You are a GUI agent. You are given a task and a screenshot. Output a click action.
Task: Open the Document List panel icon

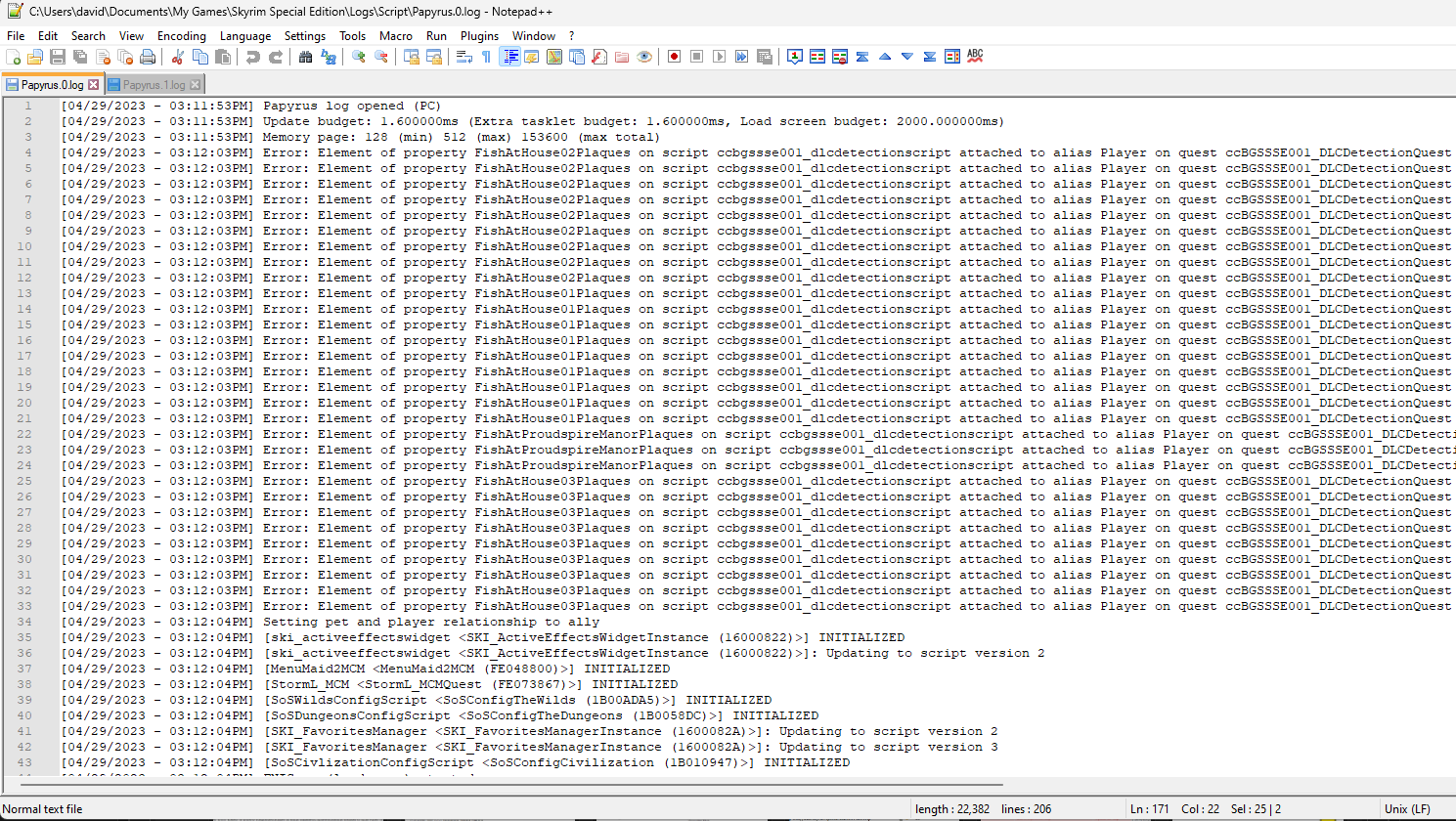(577, 57)
